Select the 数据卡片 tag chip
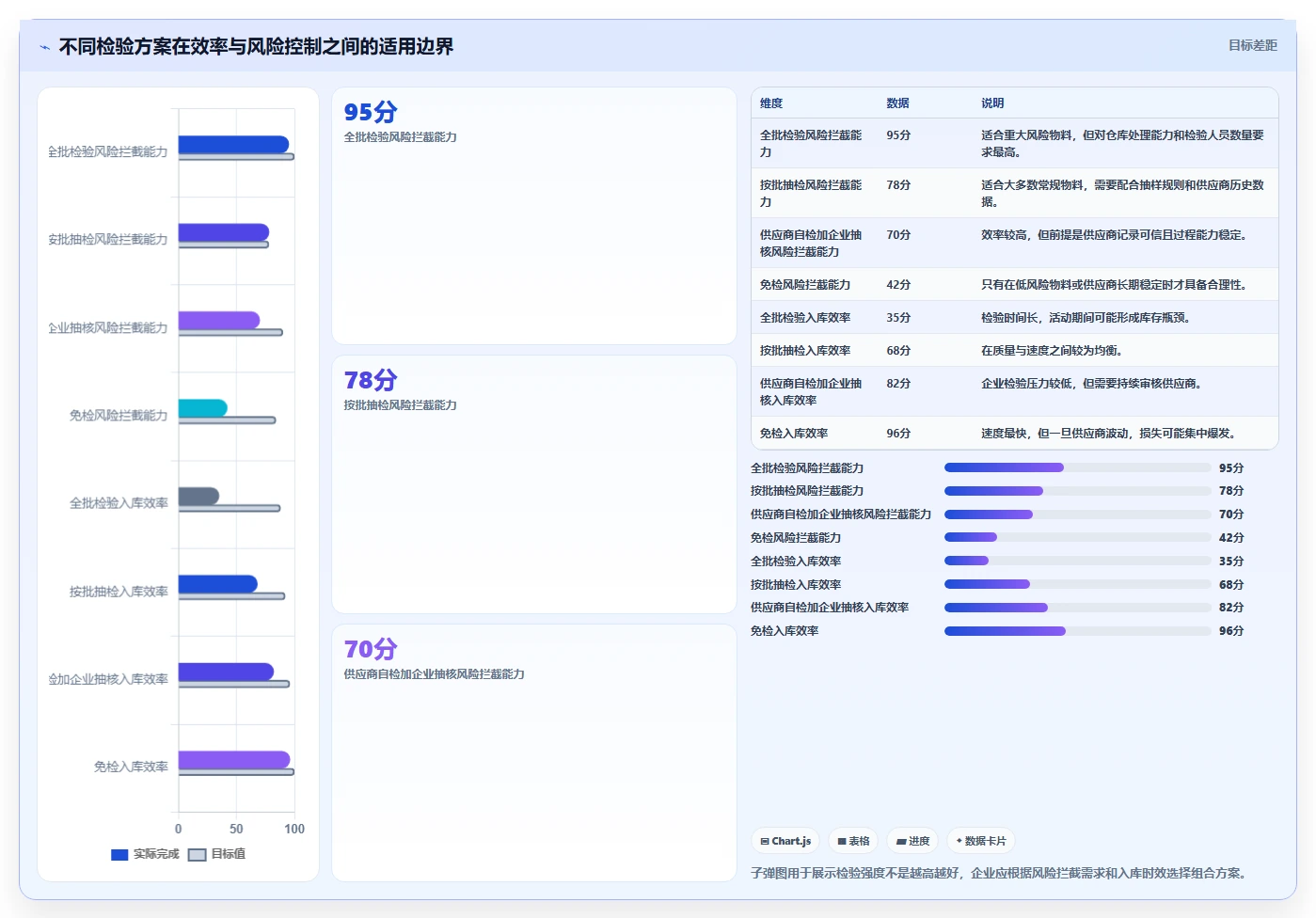Screen dimensions: 1316x918 pyautogui.click(x=981, y=841)
